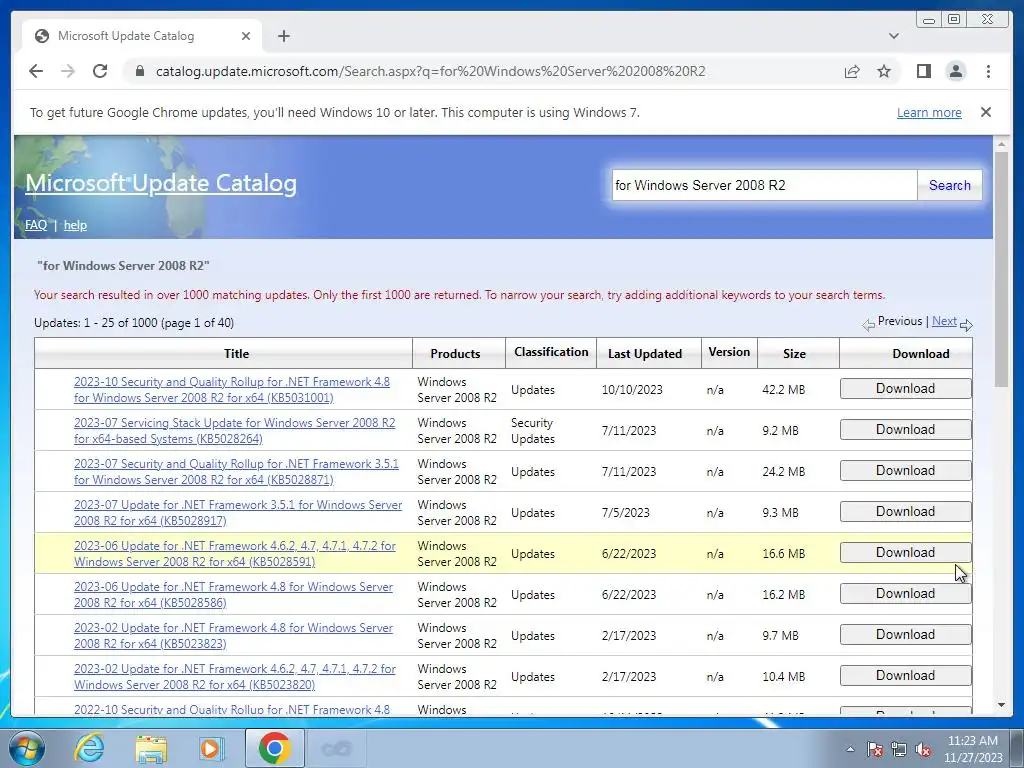
Task: Open KB5028586 update link
Action: (233, 595)
